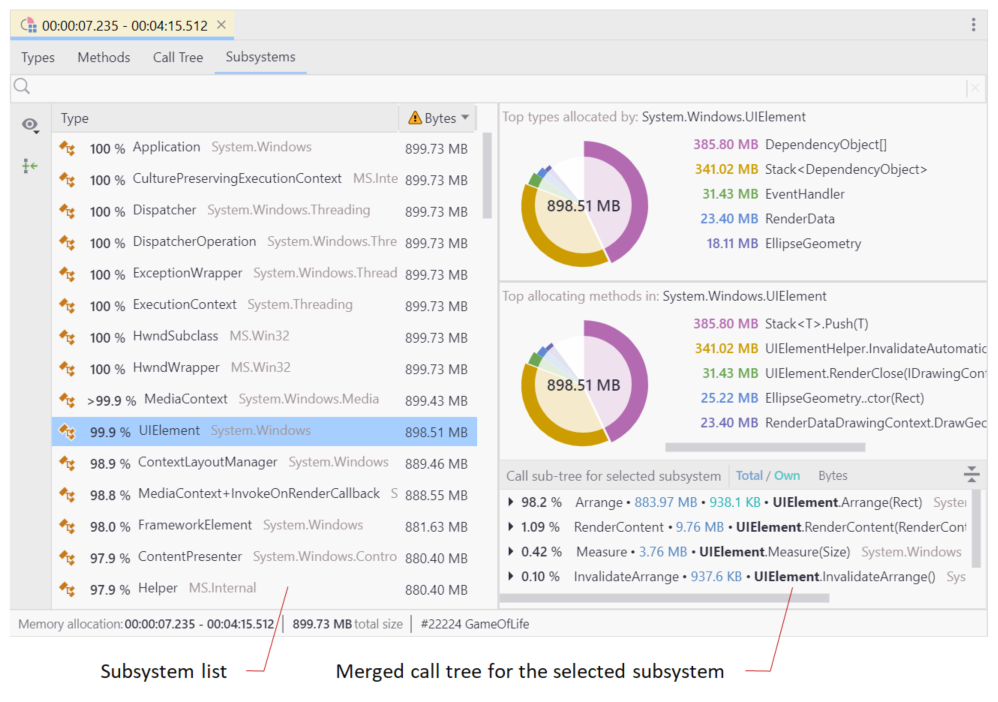Click the subsystem icon next to Dispatcher

point(68,211)
